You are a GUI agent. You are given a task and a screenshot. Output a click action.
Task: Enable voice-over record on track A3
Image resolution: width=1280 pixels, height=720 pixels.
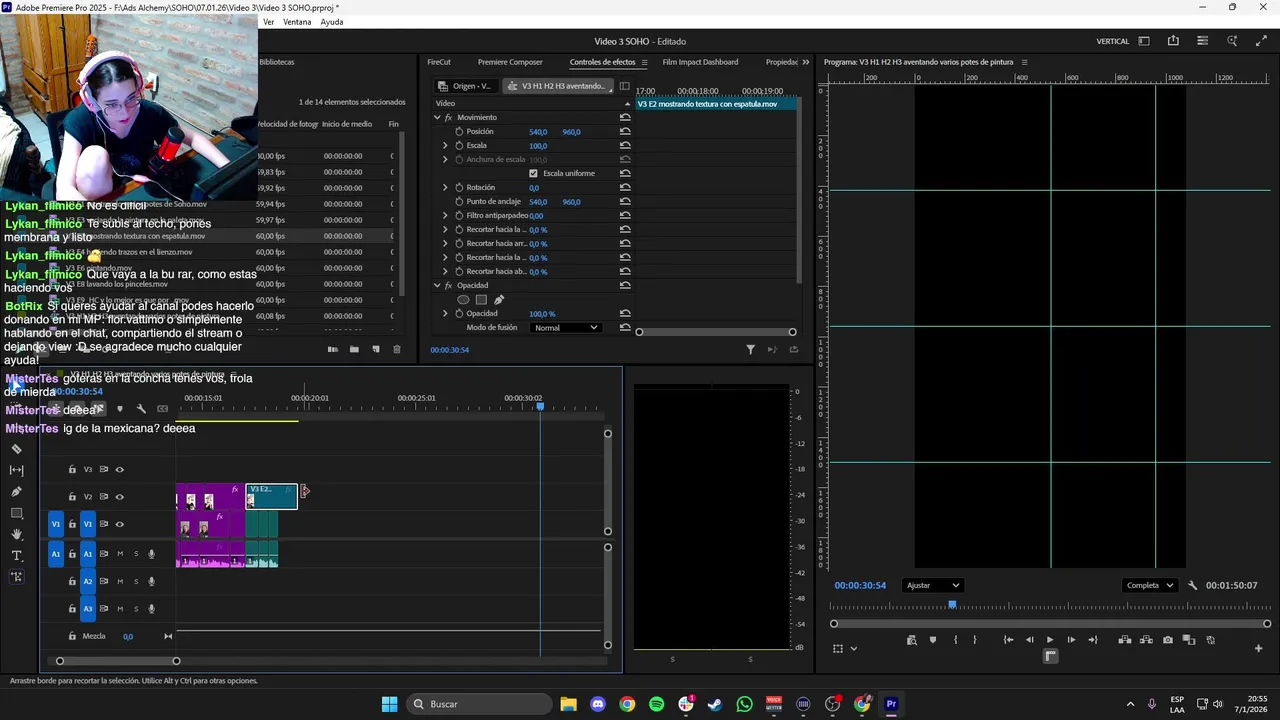click(x=152, y=608)
